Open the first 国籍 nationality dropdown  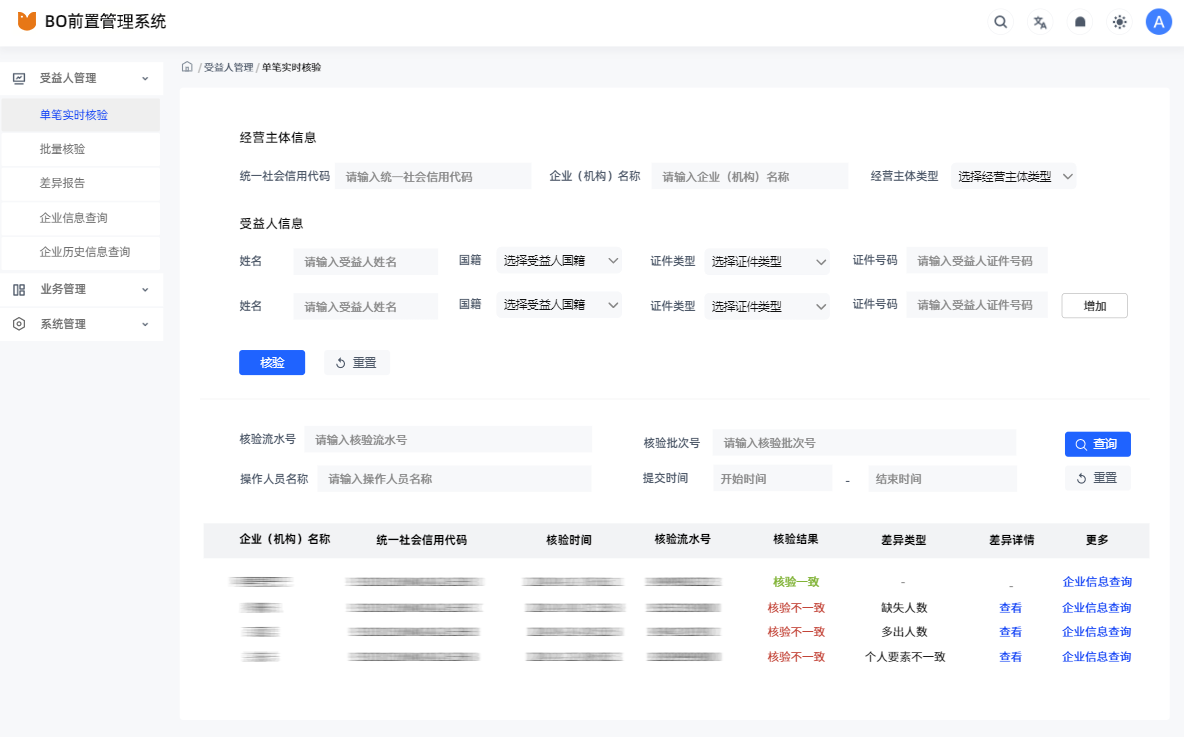(x=559, y=259)
